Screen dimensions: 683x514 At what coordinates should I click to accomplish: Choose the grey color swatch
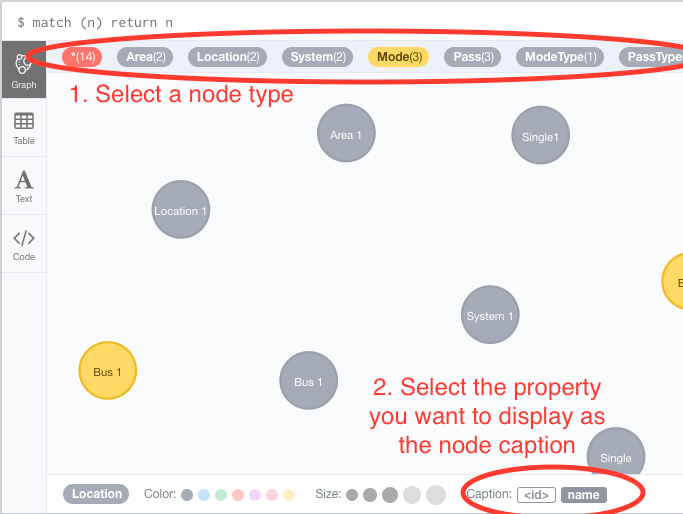[187, 495]
